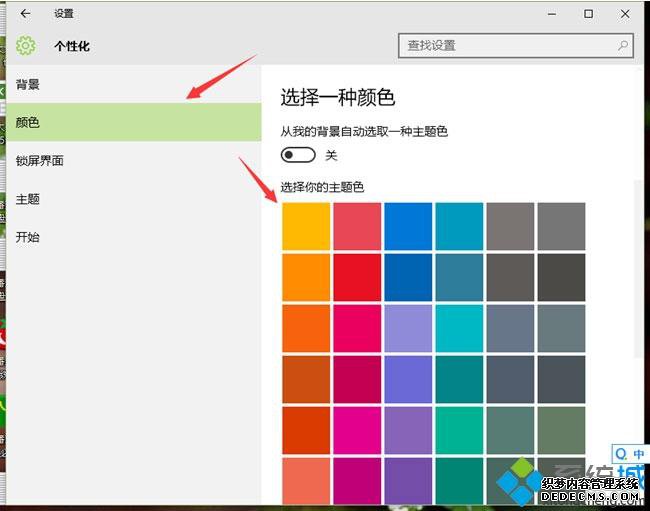Close the 设置 window

pyautogui.click(x=625, y=14)
